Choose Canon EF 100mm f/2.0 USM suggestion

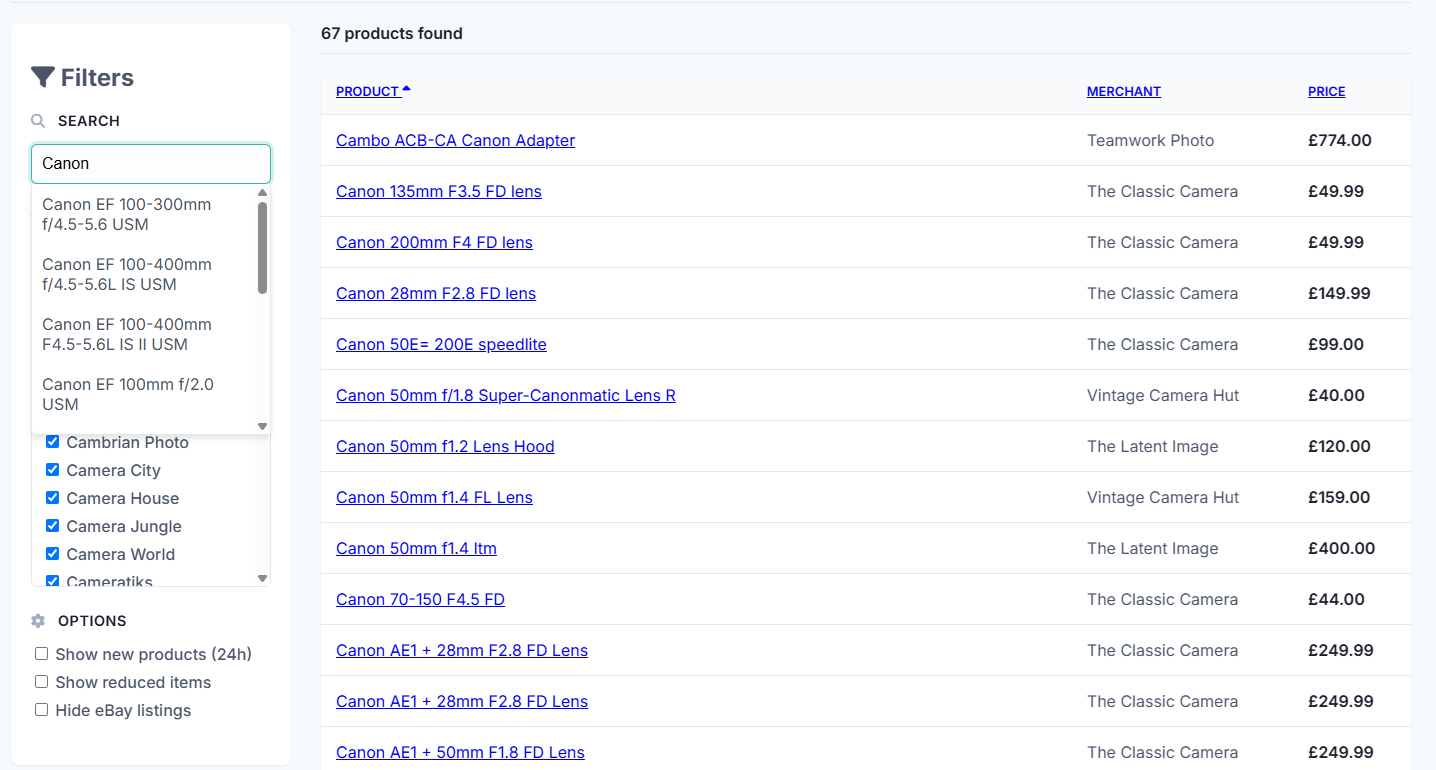[x=127, y=394]
